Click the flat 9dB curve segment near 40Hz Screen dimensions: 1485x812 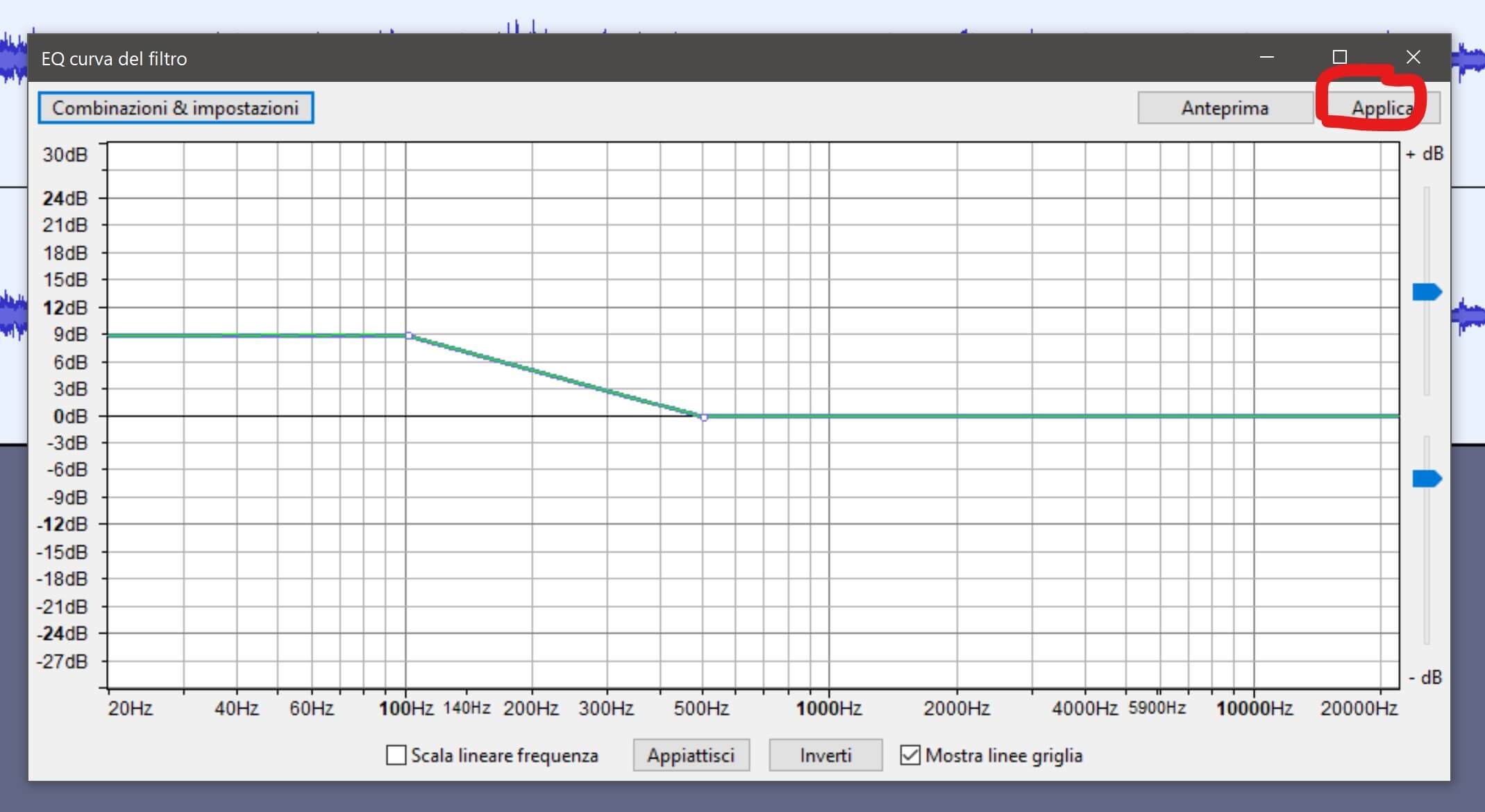(x=237, y=335)
